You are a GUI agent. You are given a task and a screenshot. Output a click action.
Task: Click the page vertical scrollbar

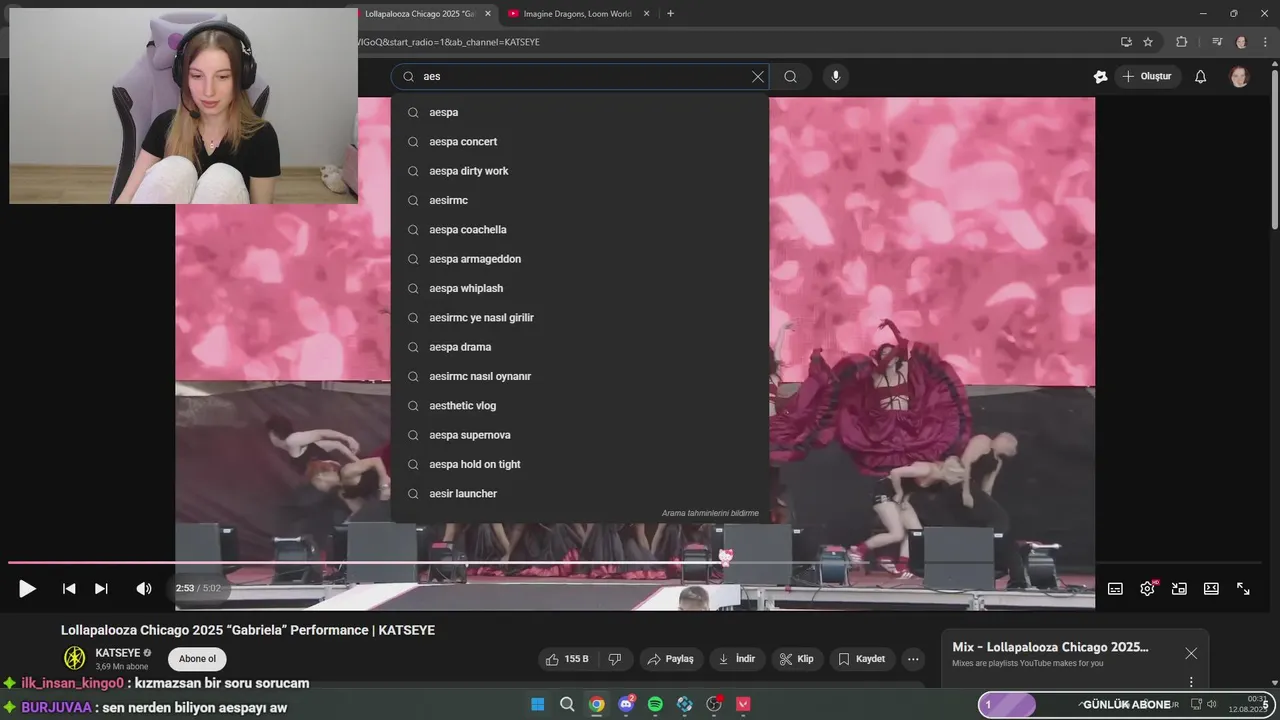pos(1275,150)
